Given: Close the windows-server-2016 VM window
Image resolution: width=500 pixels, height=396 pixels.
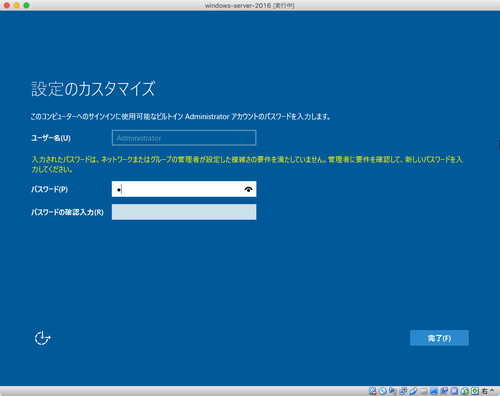Looking at the screenshot, I should pyautogui.click(x=7, y=5).
